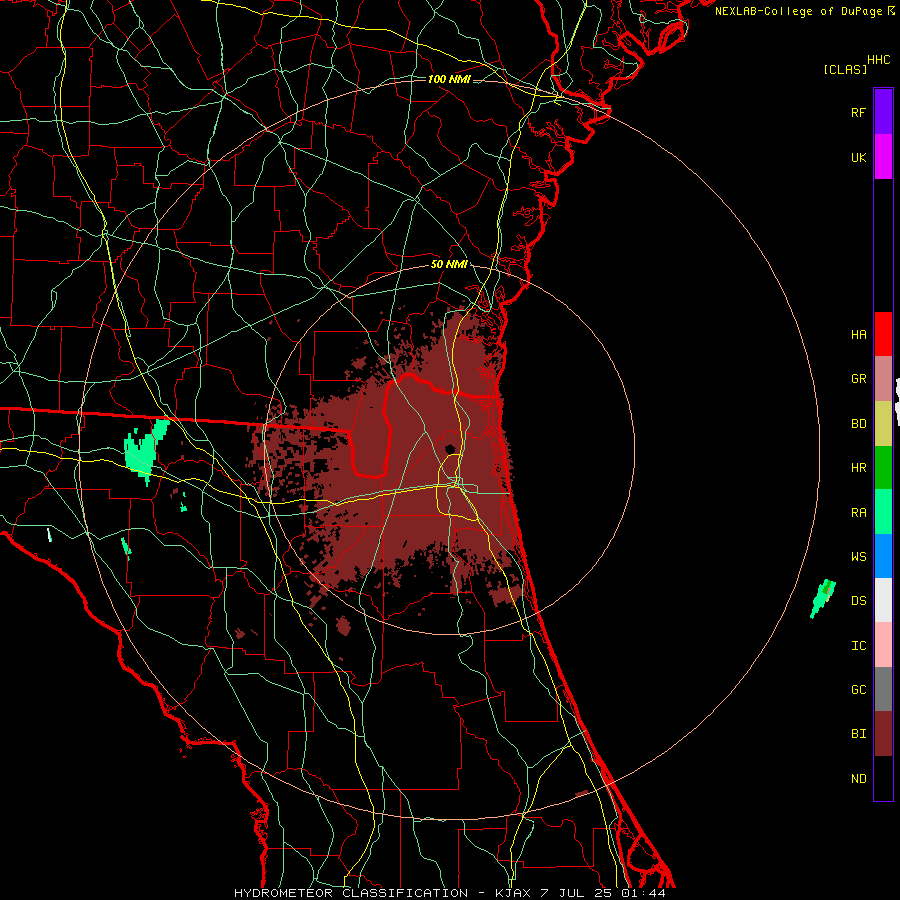
Task: Click the RF purple legend swatch
Action: pyautogui.click(x=883, y=112)
